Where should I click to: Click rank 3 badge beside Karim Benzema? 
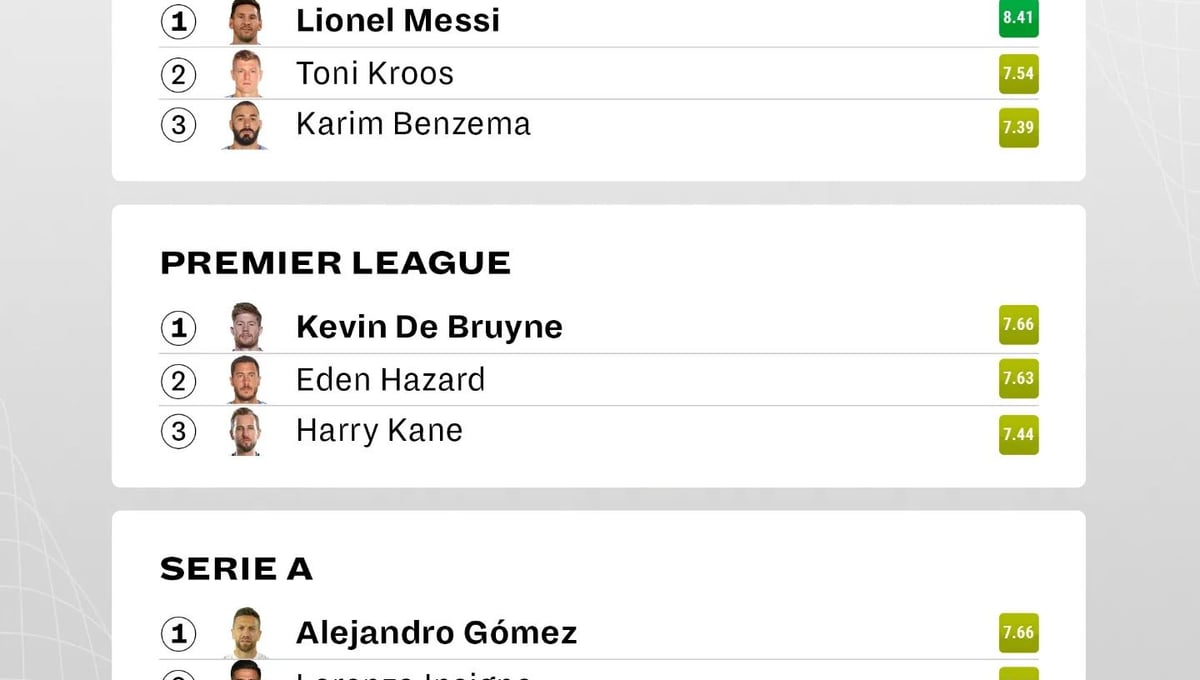[x=178, y=126]
